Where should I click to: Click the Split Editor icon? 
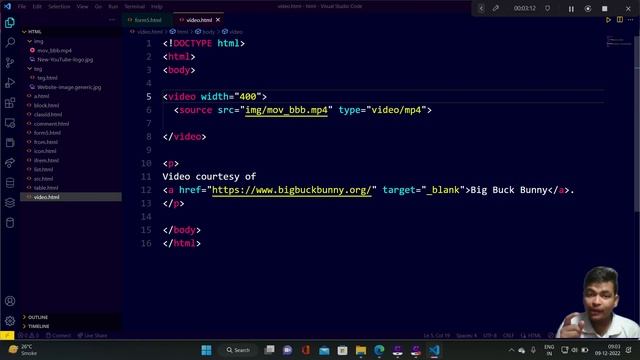(x=620, y=20)
